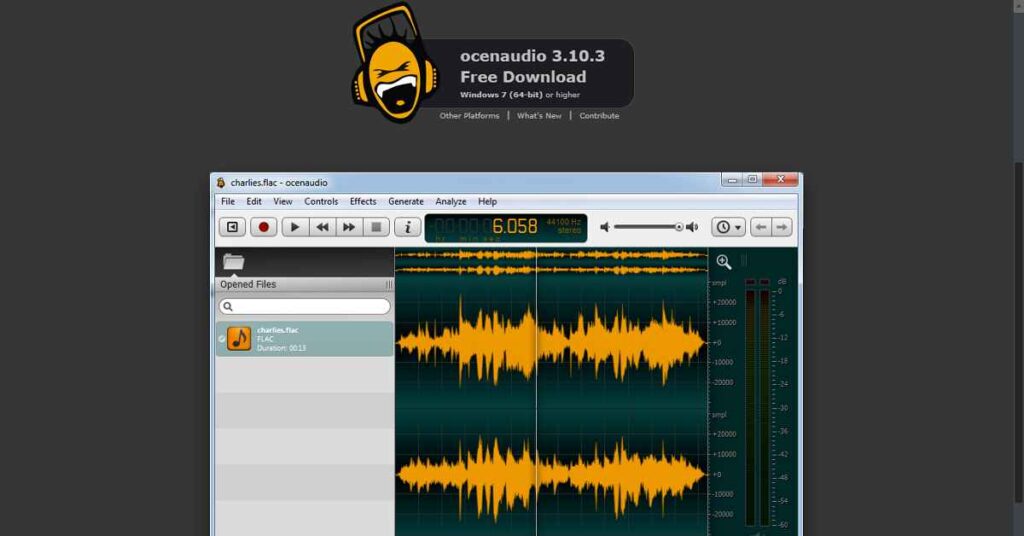1024x536 pixels.
Task: Click the window title bar app icon
Action: [x=221, y=183]
